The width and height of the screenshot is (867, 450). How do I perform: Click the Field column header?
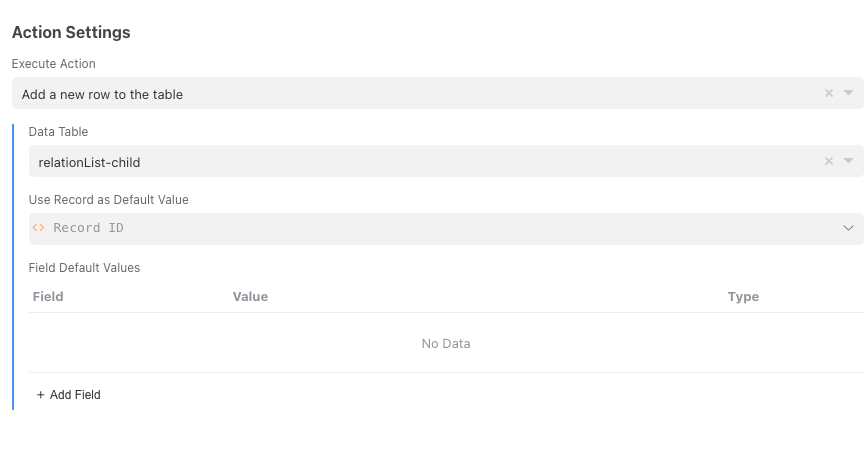click(x=48, y=297)
